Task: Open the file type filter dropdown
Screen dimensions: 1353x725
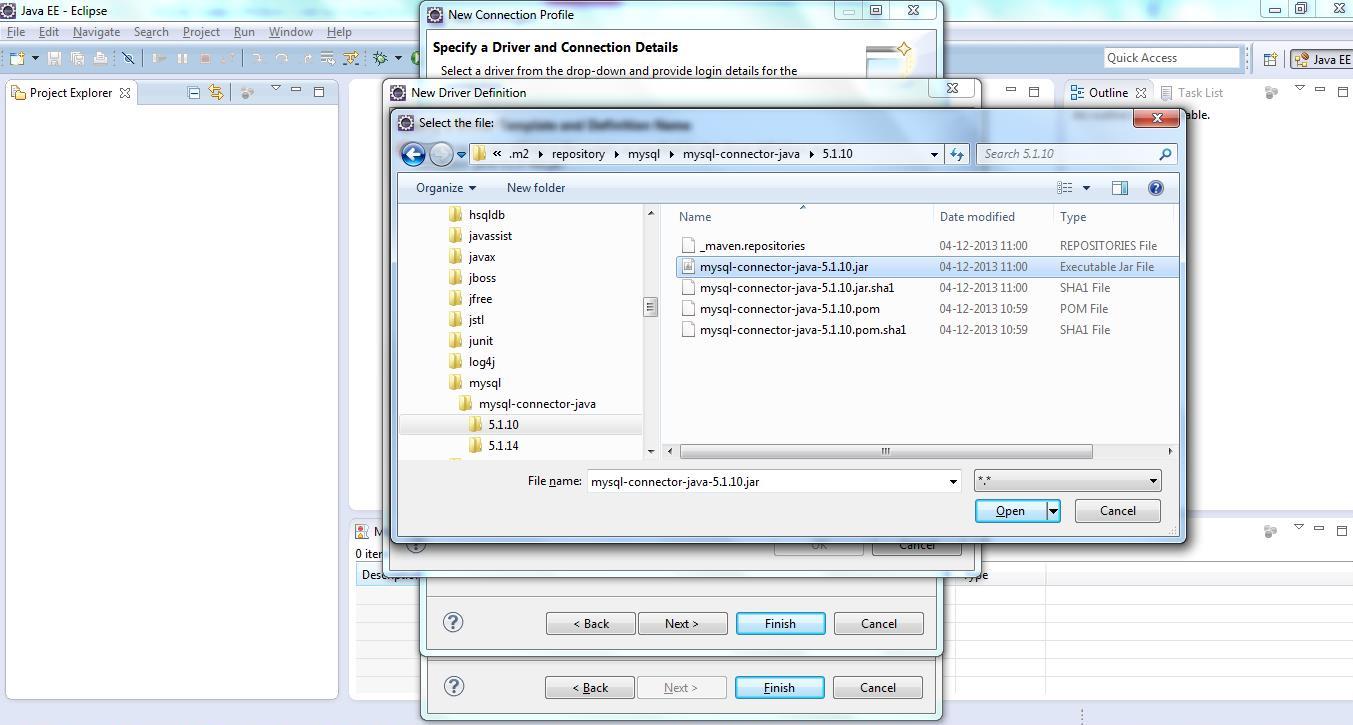Action: (x=1067, y=482)
